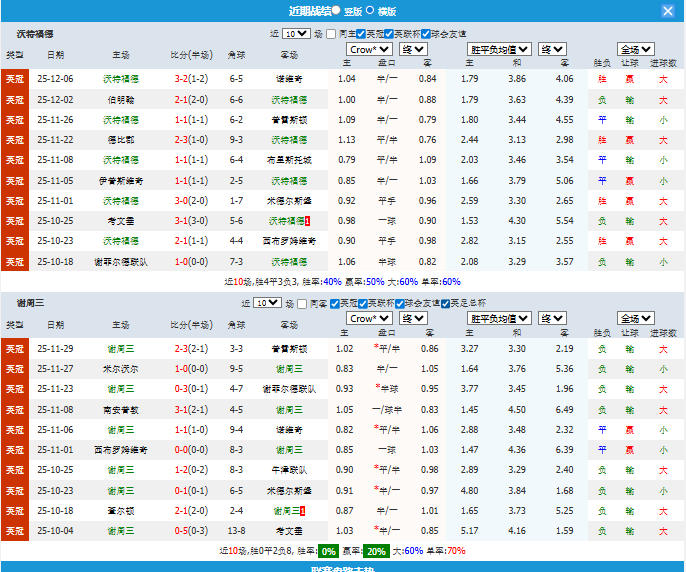The image size is (686, 572).
Task: Switch to the 横版 radio button layout
Action: [371, 10]
